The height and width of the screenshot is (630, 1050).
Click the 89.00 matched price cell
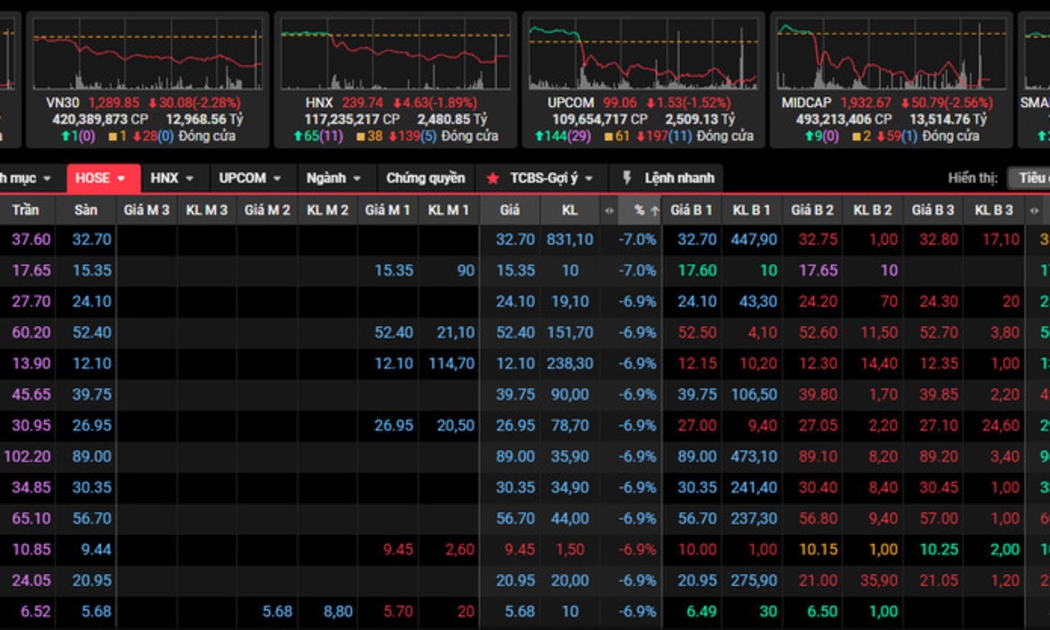pyautogui.click(x=515, y=456)
